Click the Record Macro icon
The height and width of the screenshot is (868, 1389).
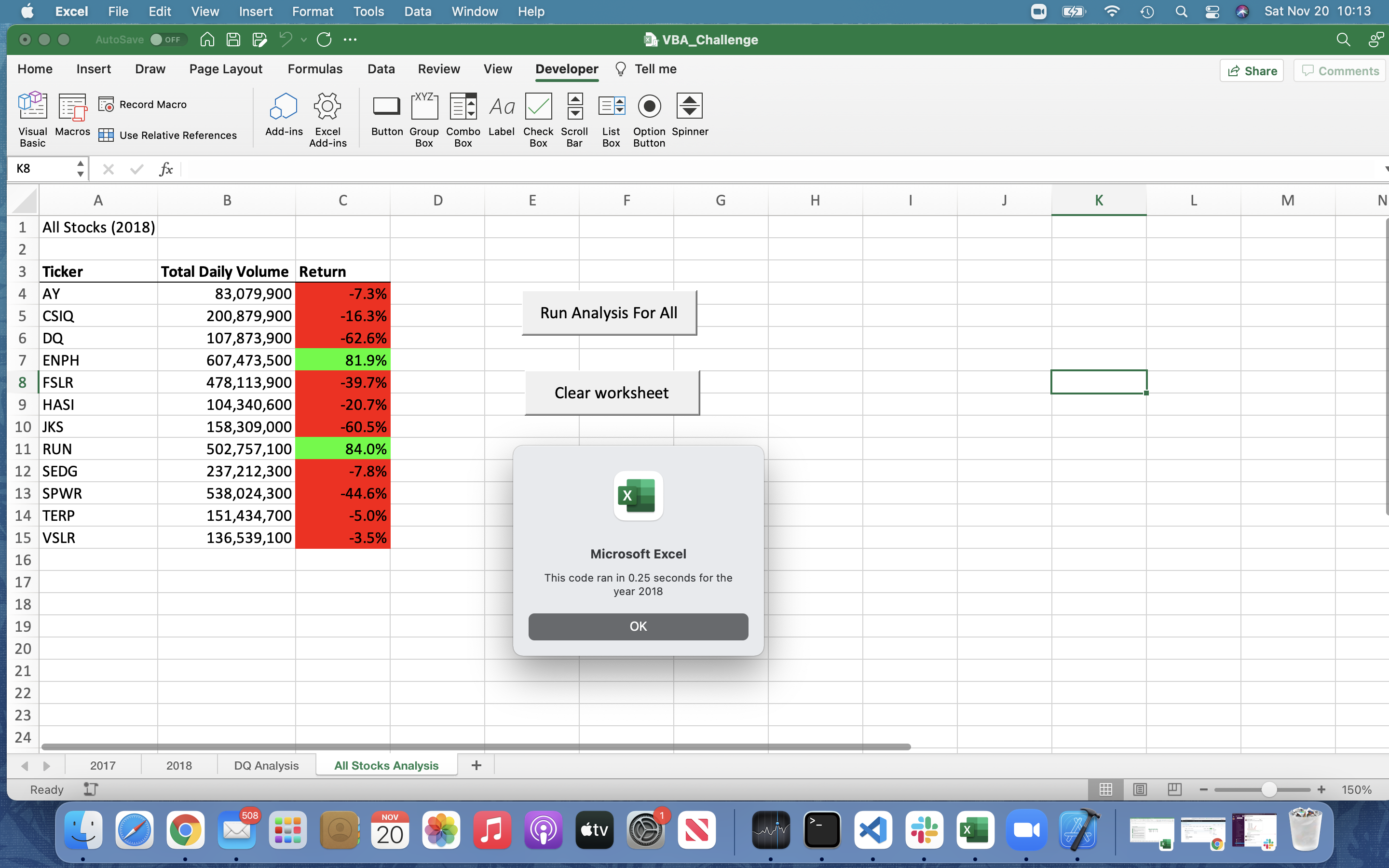point(106,105)
